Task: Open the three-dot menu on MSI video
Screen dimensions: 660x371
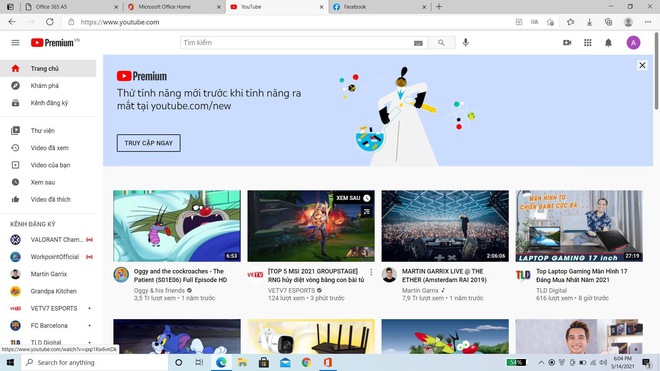Action: [371, 272]
